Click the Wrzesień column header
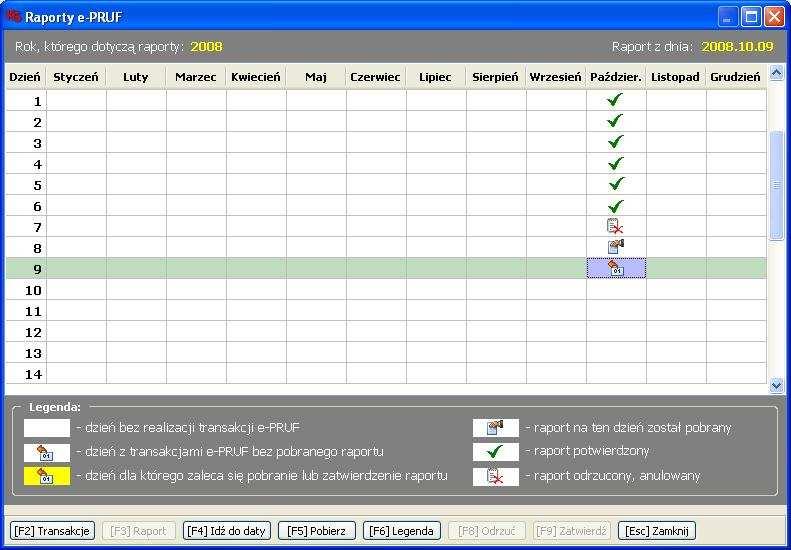 pyautogui.click(x=555, y=77)
